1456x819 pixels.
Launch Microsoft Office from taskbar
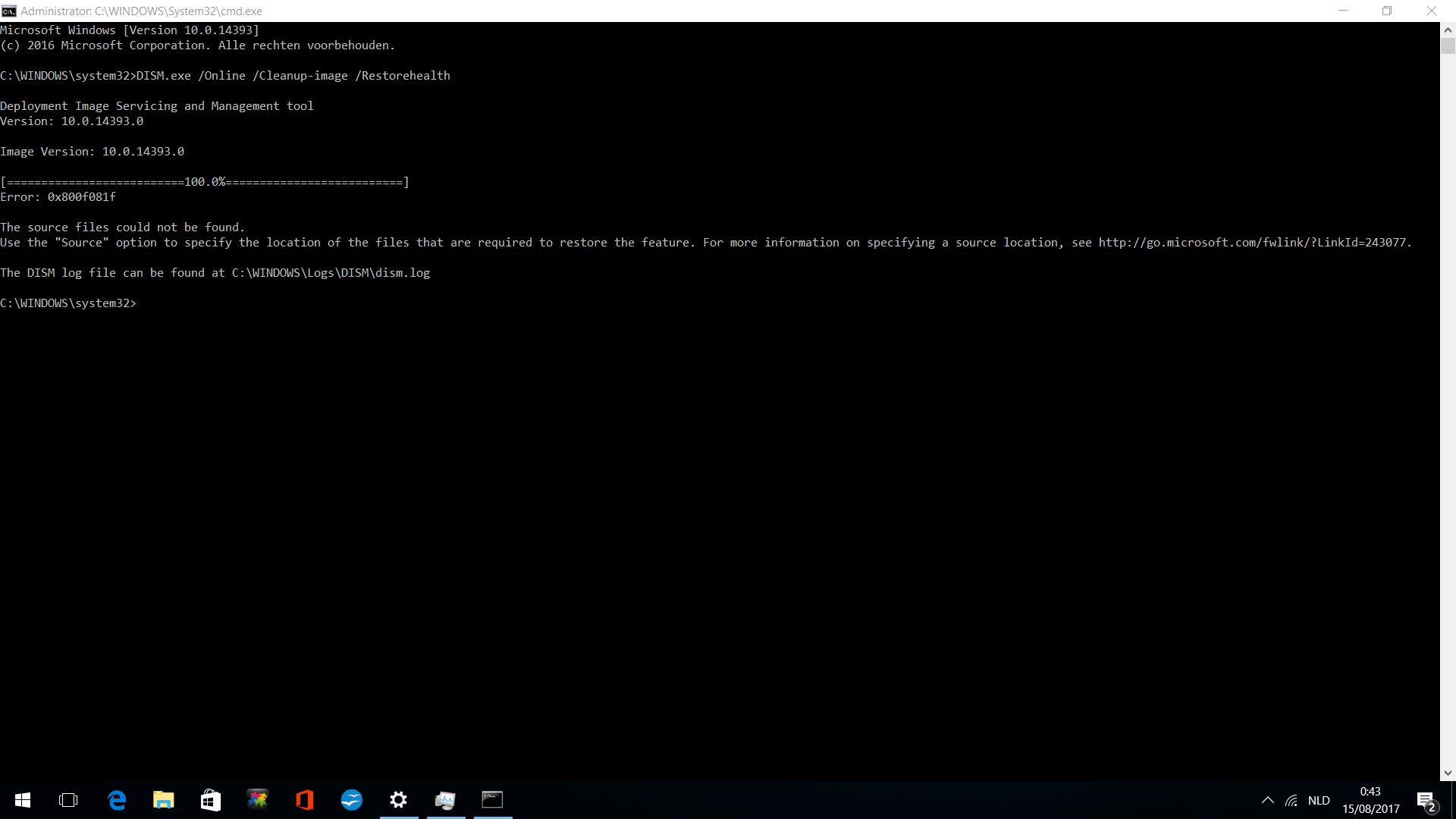305,800
